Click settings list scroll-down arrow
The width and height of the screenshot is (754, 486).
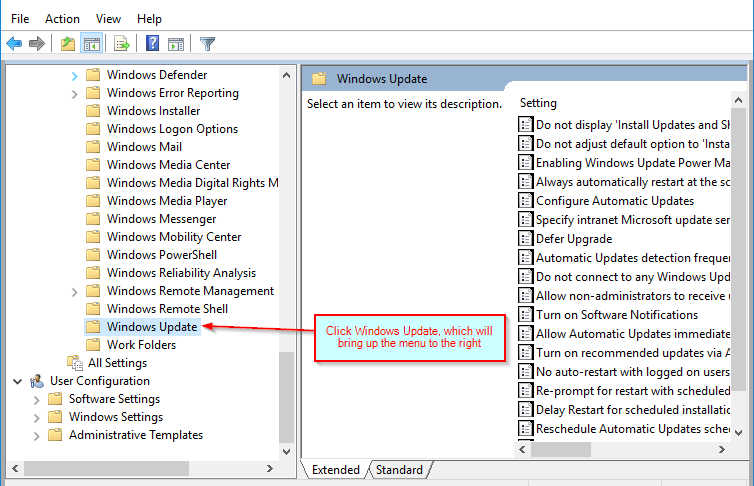tap(739, 433)
